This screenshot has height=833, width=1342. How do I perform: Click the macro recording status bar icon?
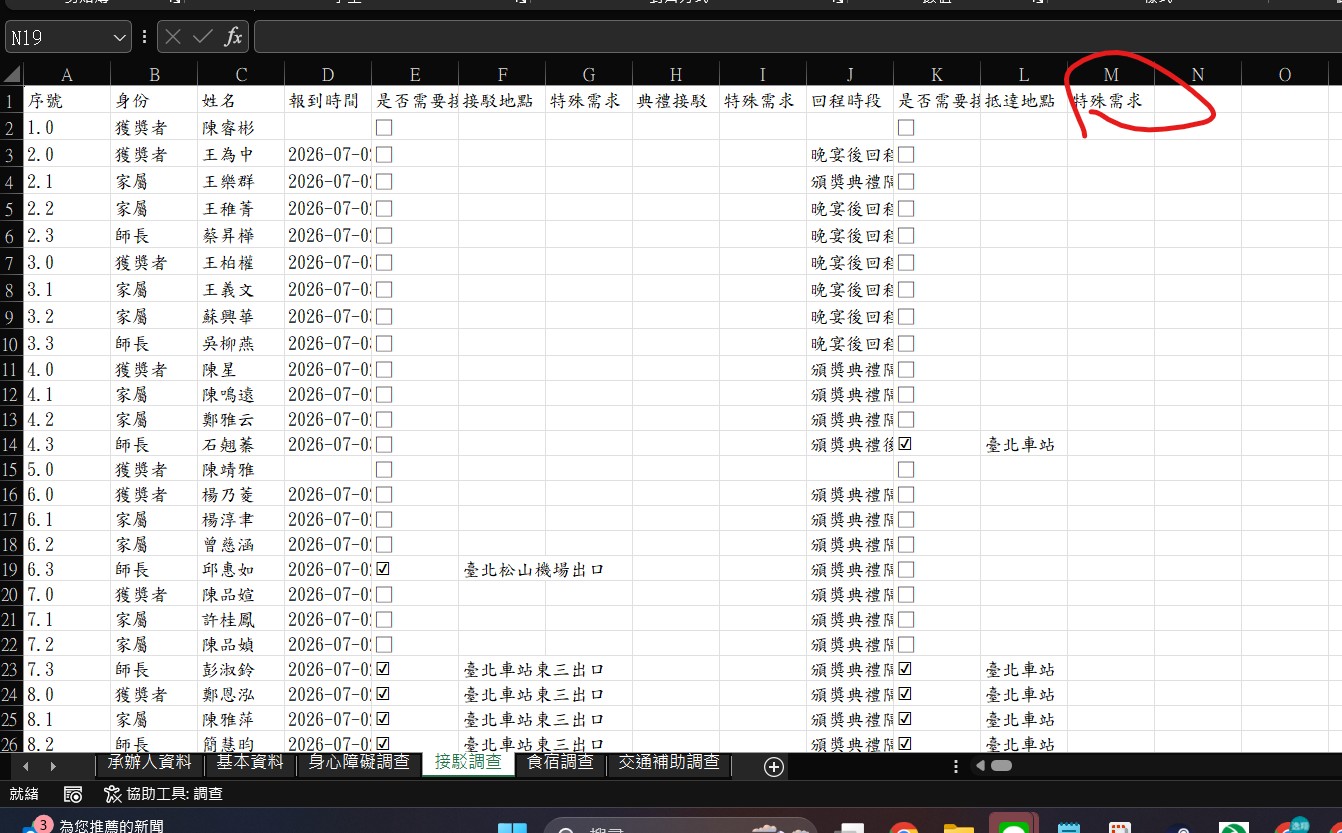point(73,794)
